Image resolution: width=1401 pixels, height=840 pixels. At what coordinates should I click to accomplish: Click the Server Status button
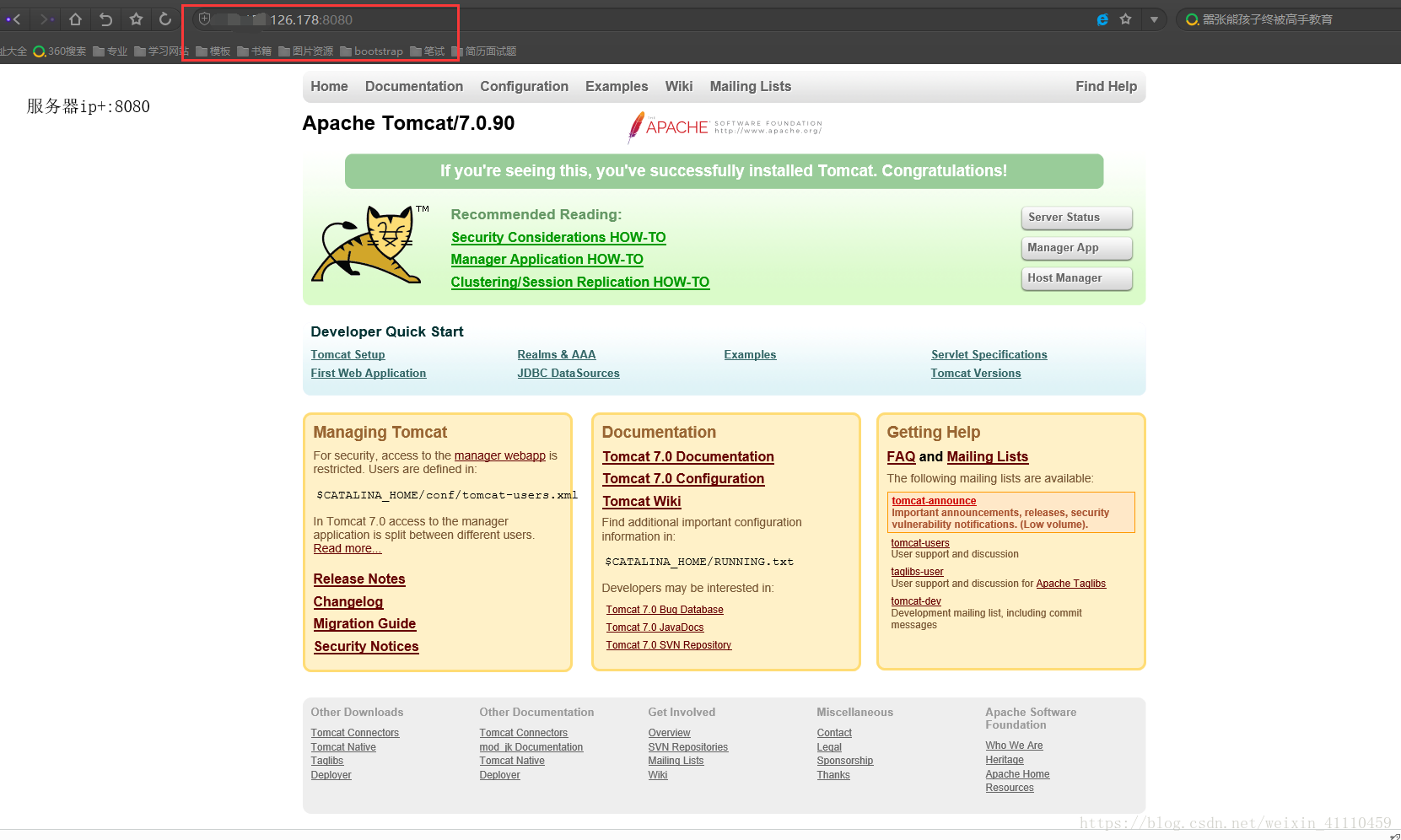(x=1076, y=218)
